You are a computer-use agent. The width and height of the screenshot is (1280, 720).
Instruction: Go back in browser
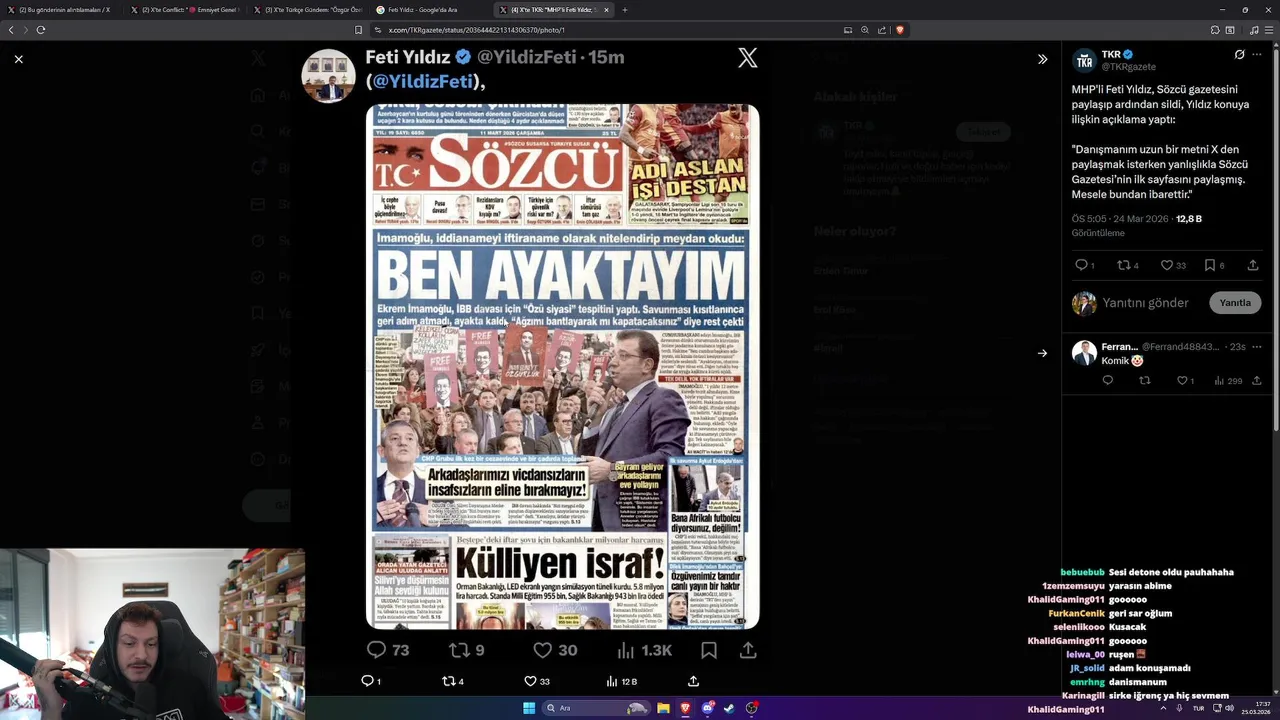[x=11, y=30]
